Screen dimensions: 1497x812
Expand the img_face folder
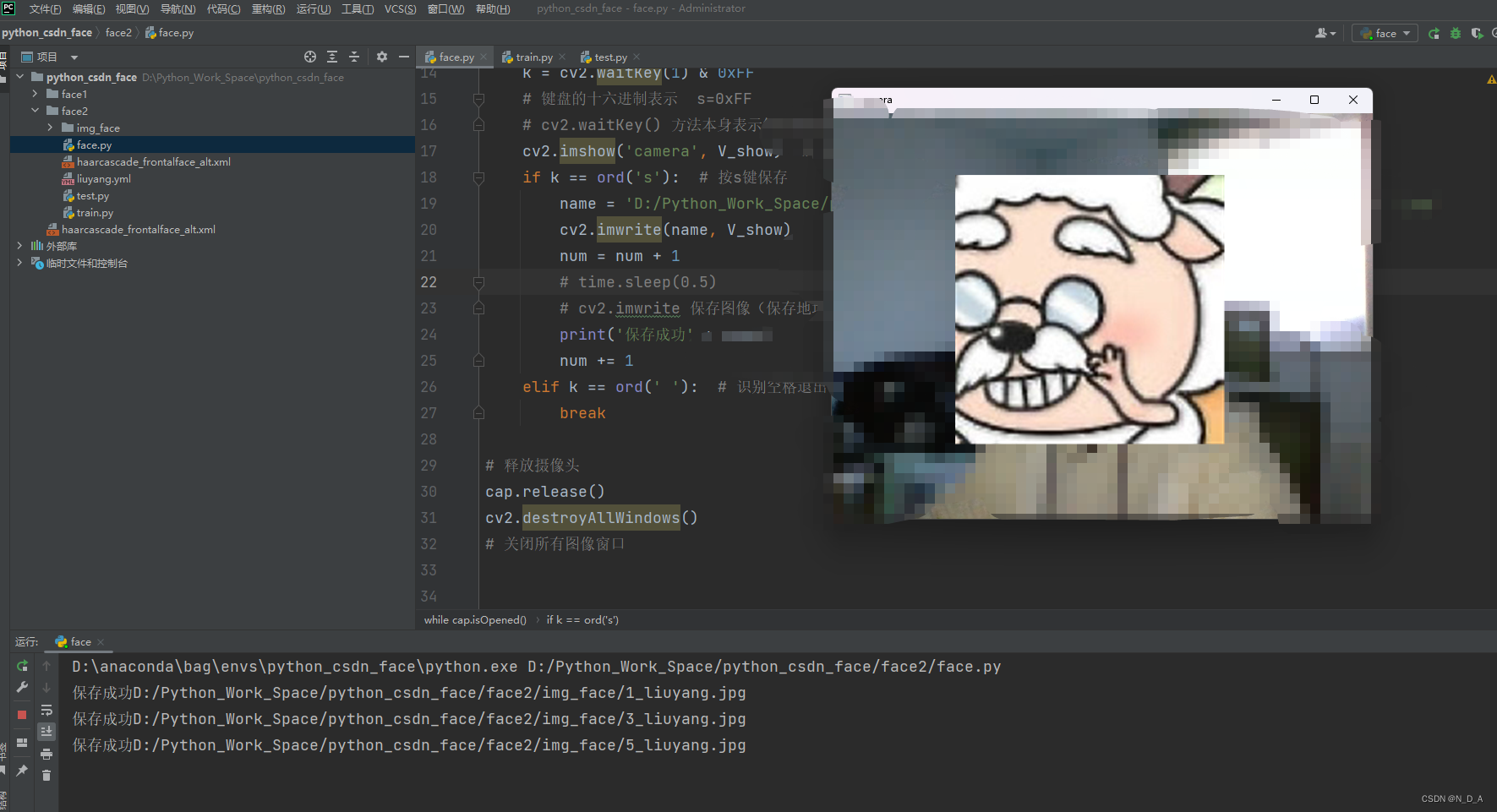click(x=50, y=128)
